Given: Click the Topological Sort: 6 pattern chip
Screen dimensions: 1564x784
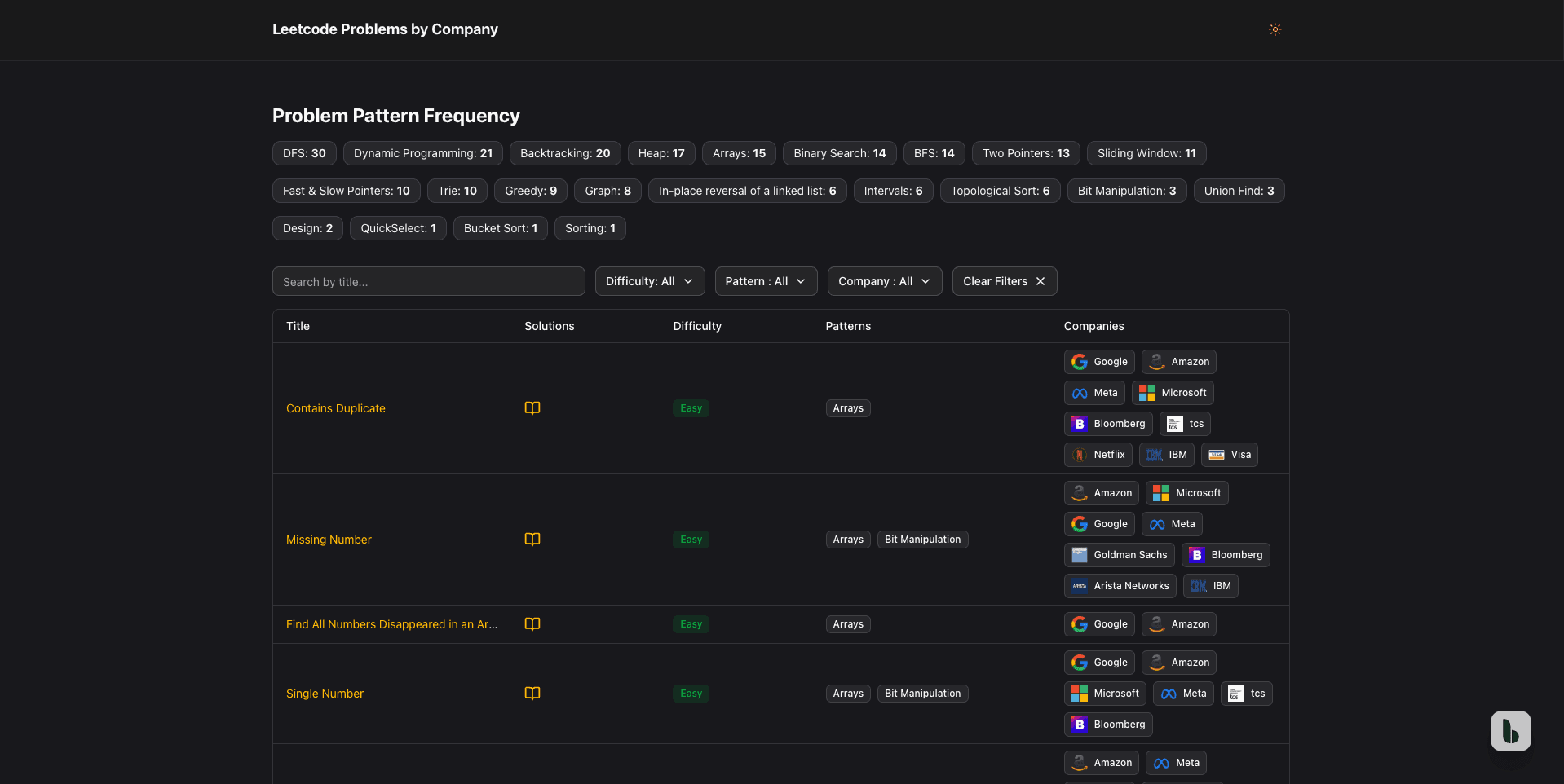Looking at the screenshot, I should 1000,191.
